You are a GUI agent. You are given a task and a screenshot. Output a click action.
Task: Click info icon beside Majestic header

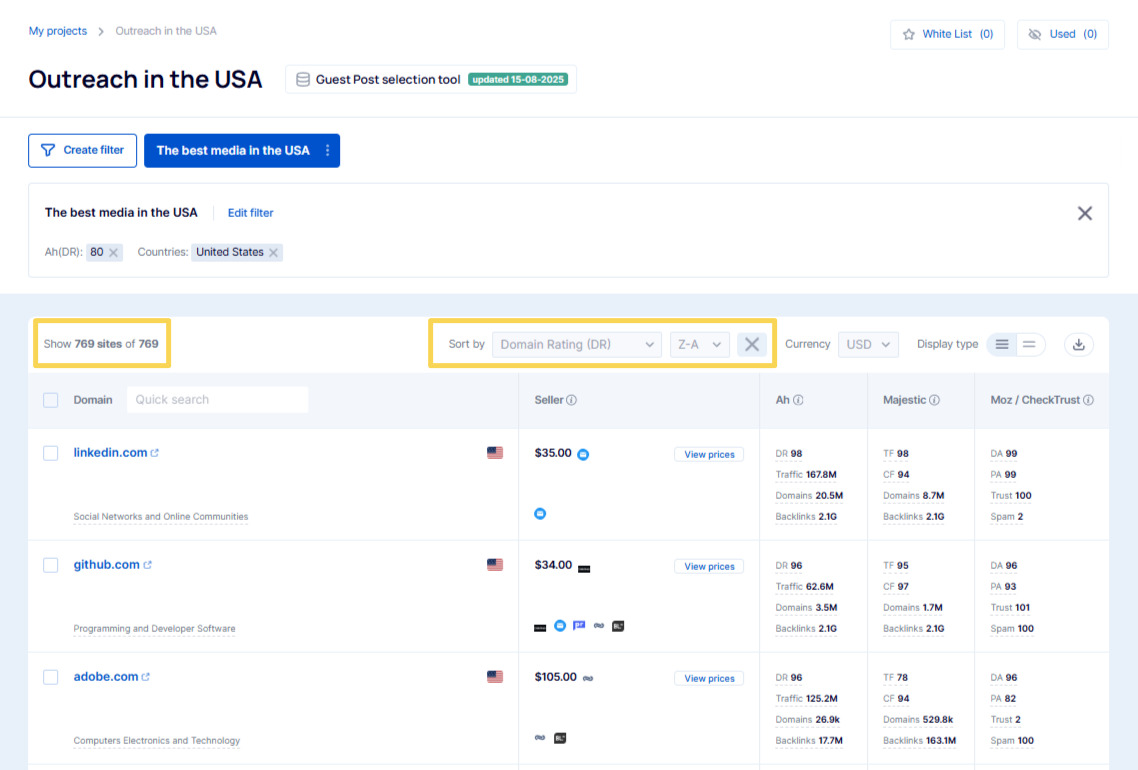(934, 400)
